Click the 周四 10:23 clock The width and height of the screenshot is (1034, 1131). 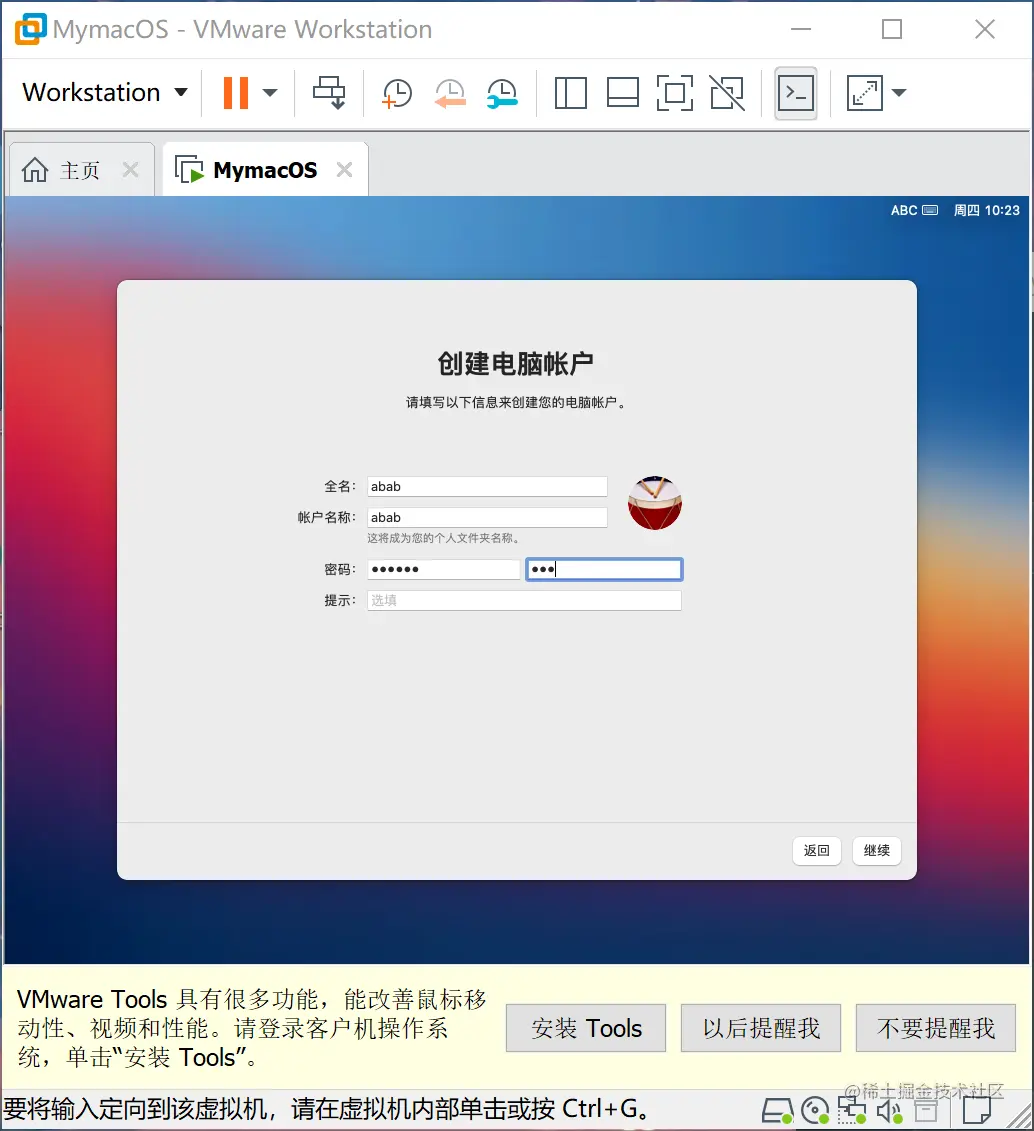point(986,210)
